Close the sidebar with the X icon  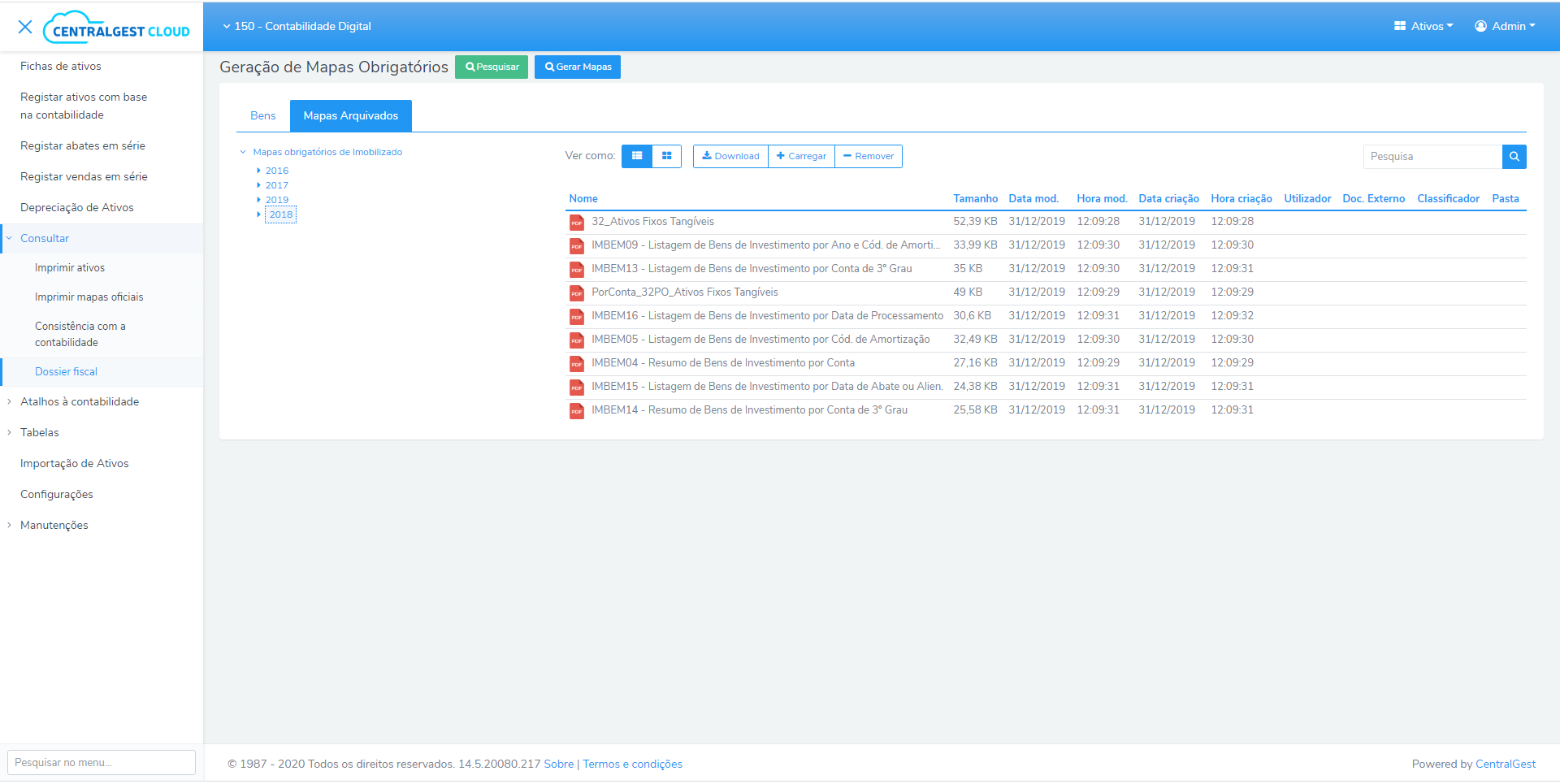(25, 27)
